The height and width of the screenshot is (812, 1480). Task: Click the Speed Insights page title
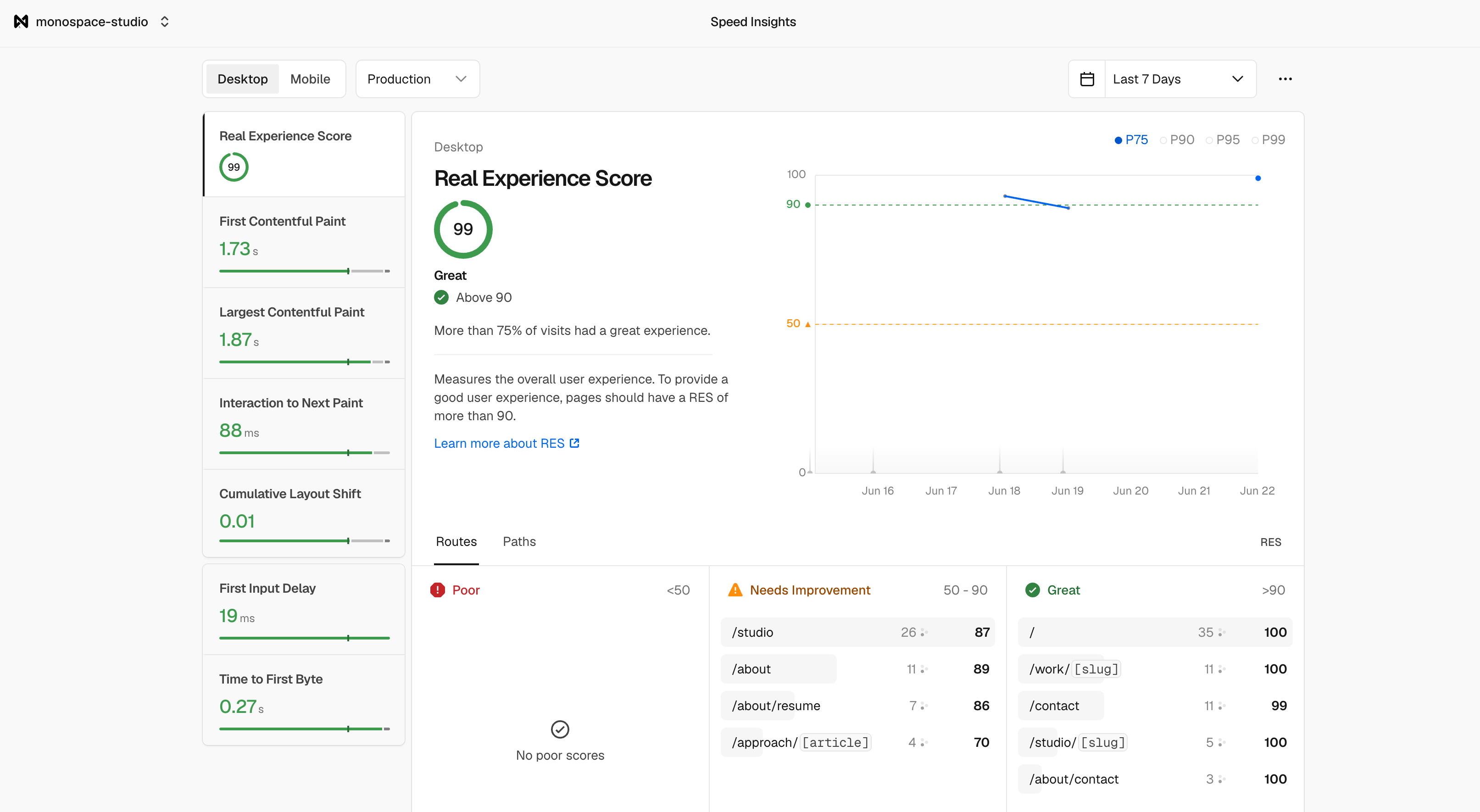[753, 22]
